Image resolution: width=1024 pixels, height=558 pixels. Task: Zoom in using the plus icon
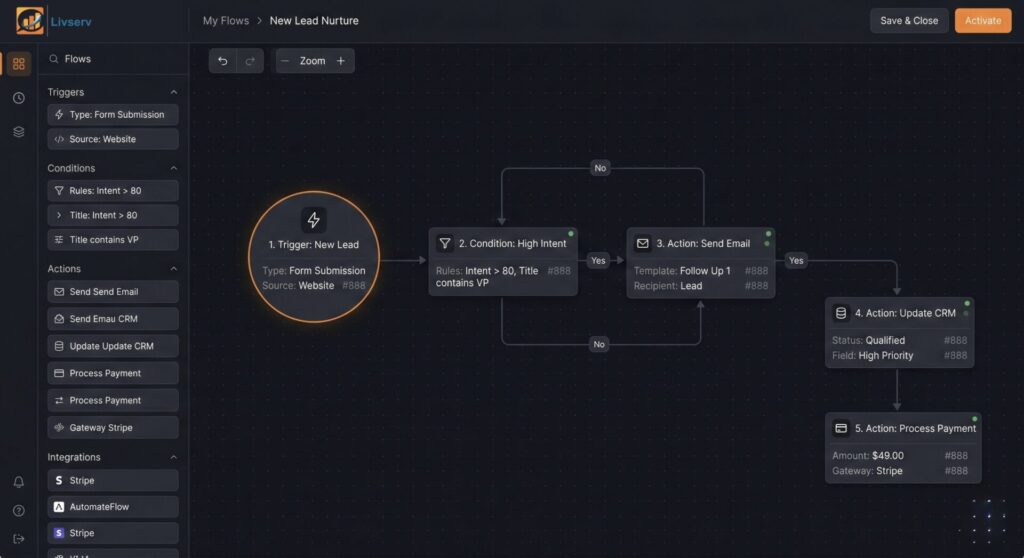pos(341,61)
